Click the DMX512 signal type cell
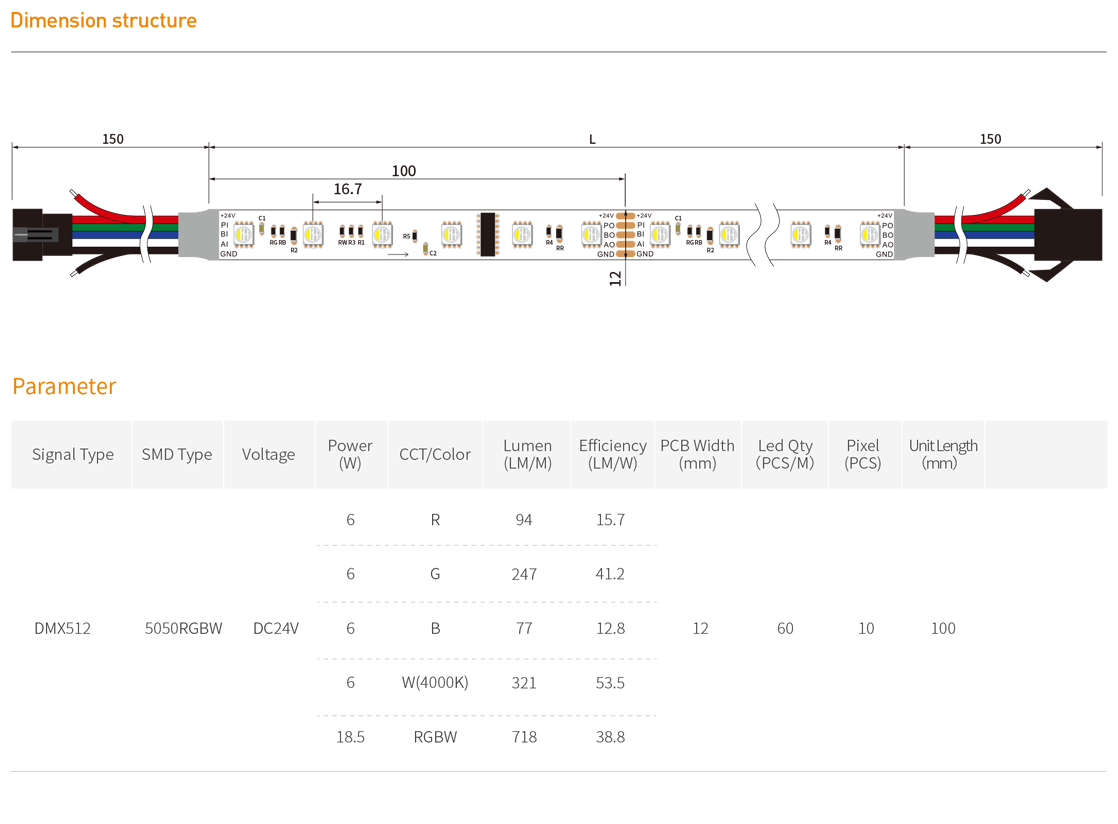1118x824 pixels. click(x=63, y=628)
